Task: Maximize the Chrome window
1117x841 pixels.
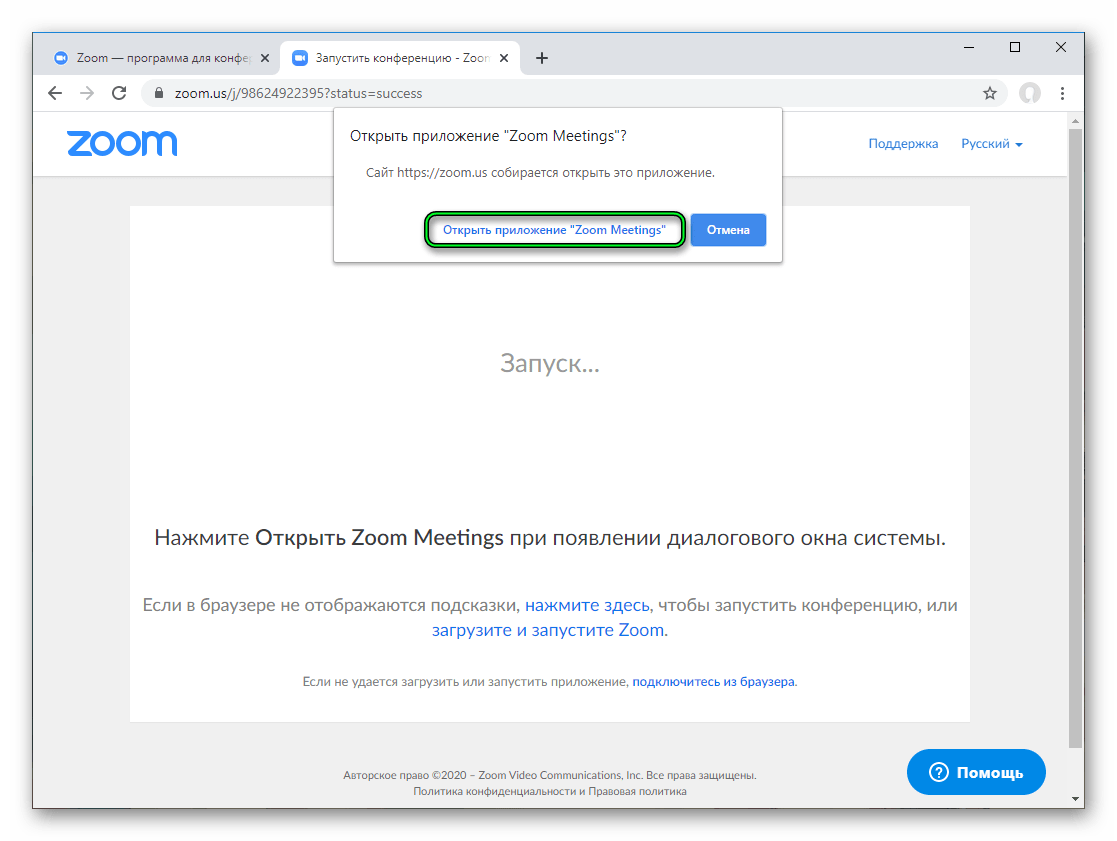Action: [x=1015, y=48]
